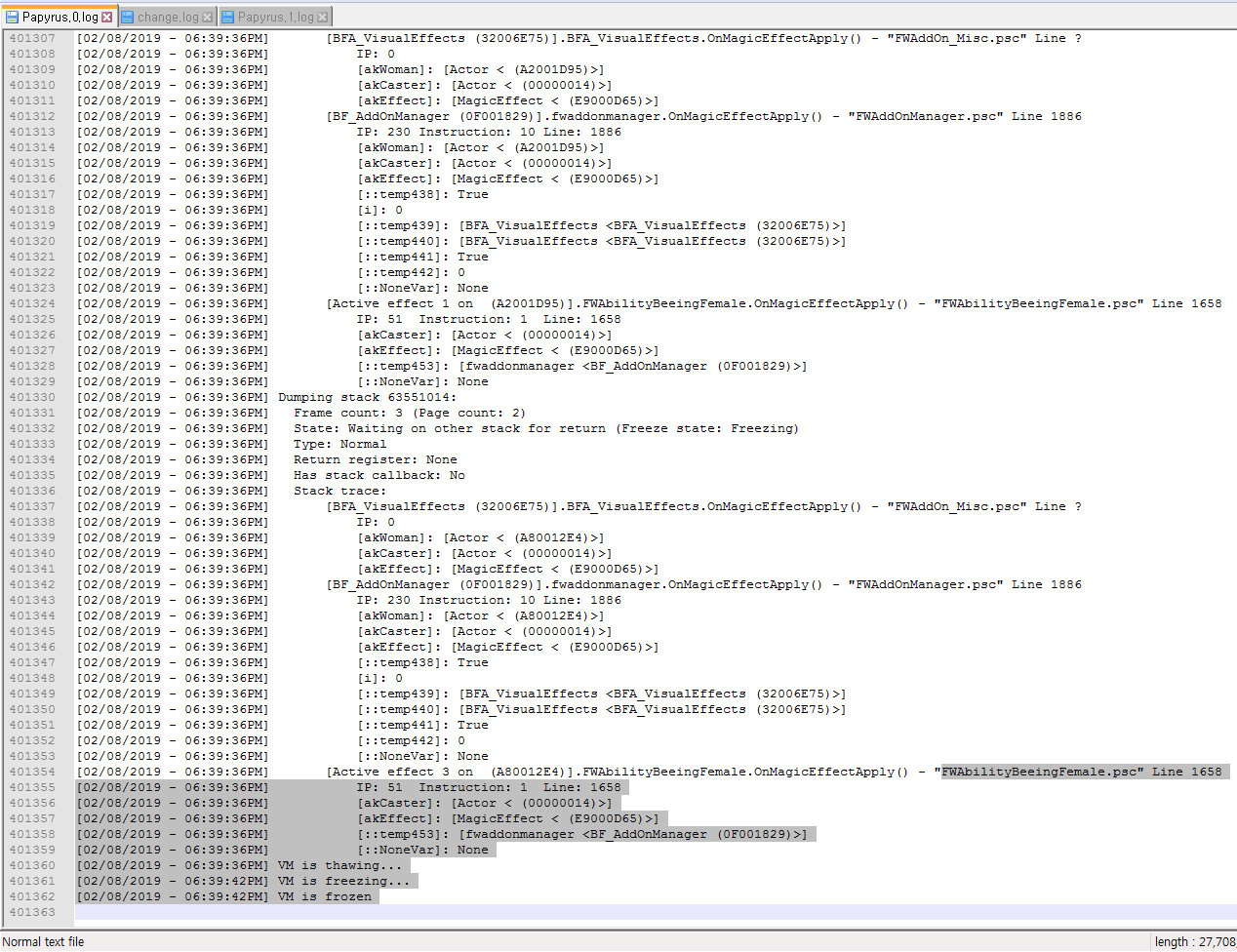Click the empty last line 401363

pyautogui.click(x=656, y=912)
